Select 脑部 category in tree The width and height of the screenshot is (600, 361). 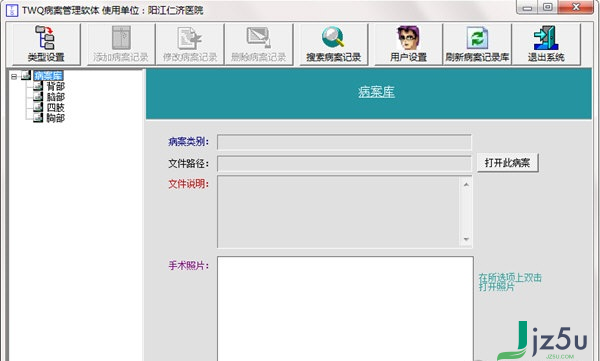pyautogui.click(x=56, y=97)
